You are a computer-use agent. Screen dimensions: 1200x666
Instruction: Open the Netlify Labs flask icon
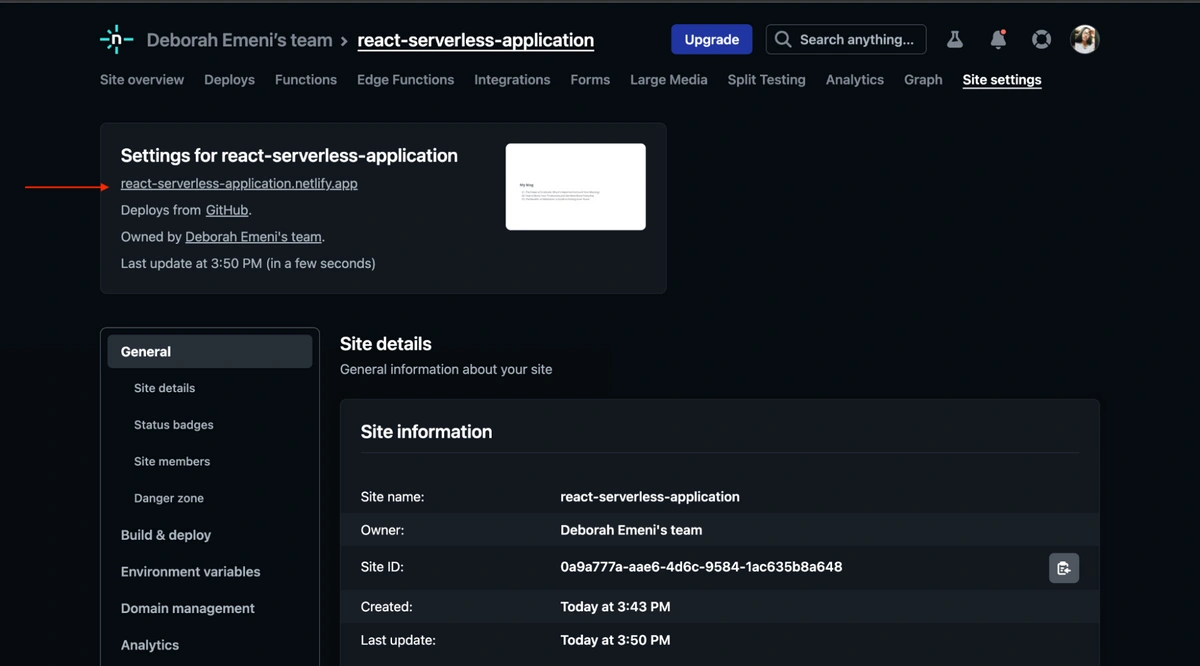[x=955, y=40]
